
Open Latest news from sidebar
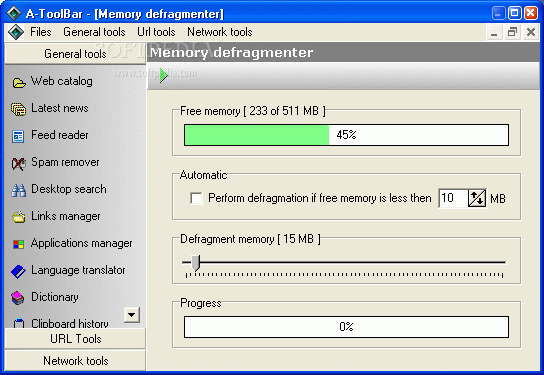[60, 108]
